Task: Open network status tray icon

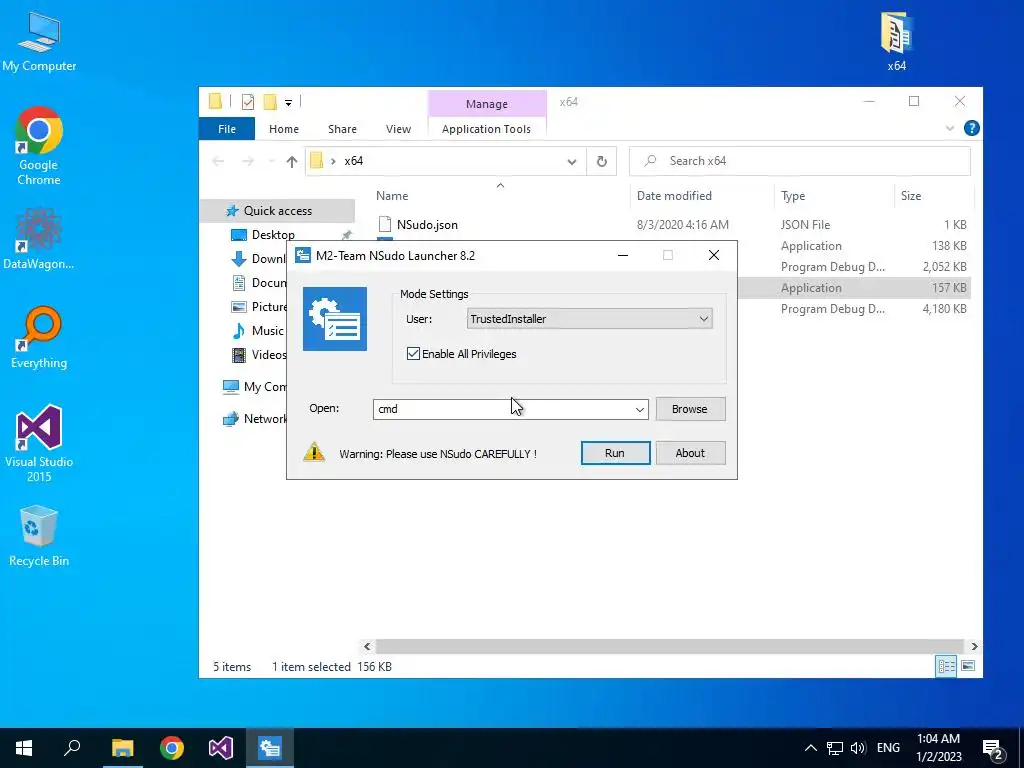Action: (x=835, y=748)
